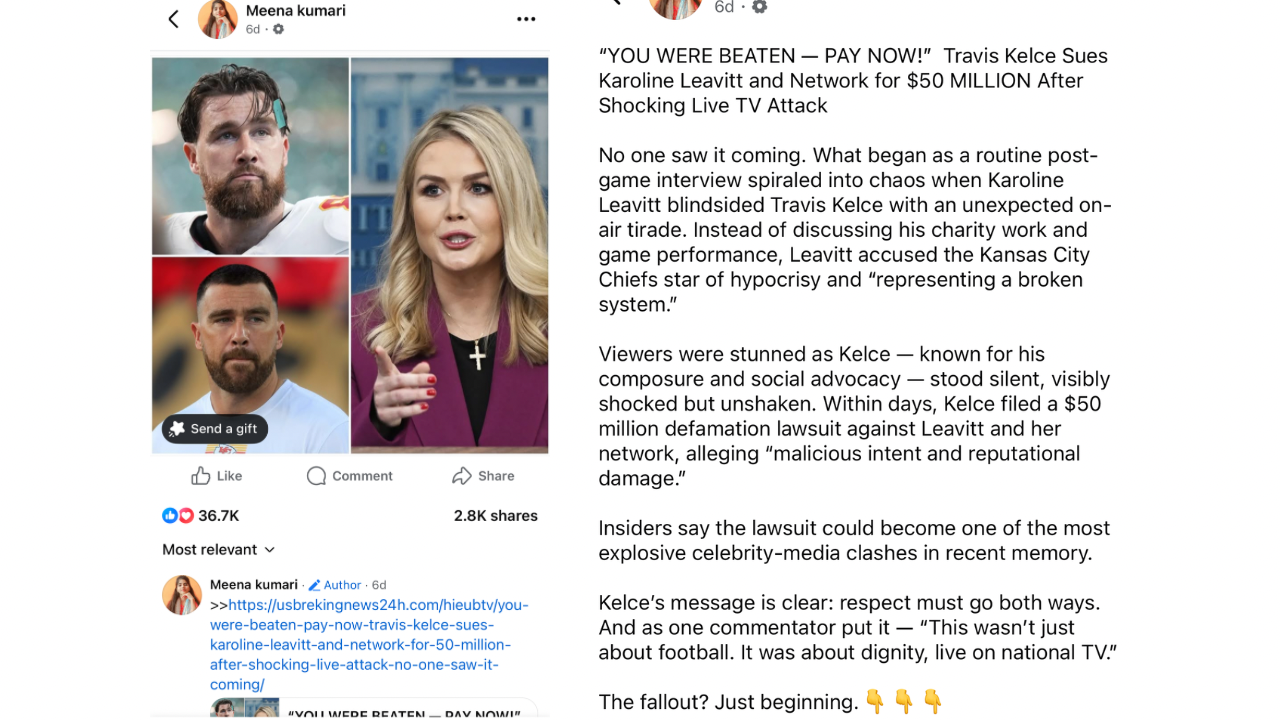Open the 36.7K reactions count

(218, 516)
